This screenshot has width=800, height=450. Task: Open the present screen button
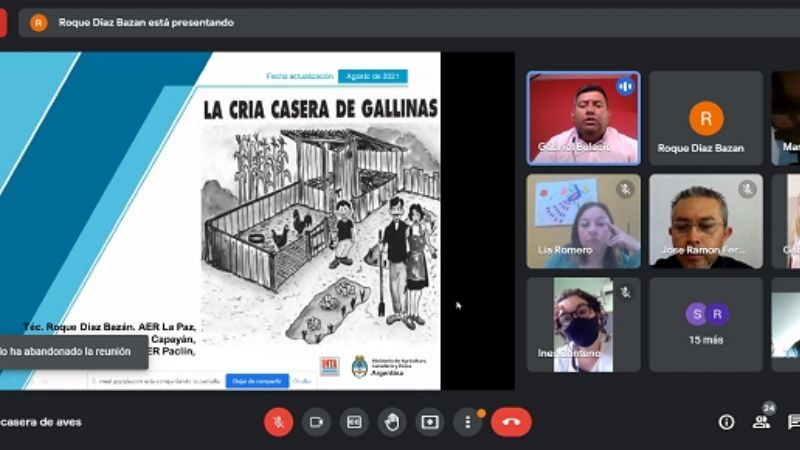tap(430, 422)
